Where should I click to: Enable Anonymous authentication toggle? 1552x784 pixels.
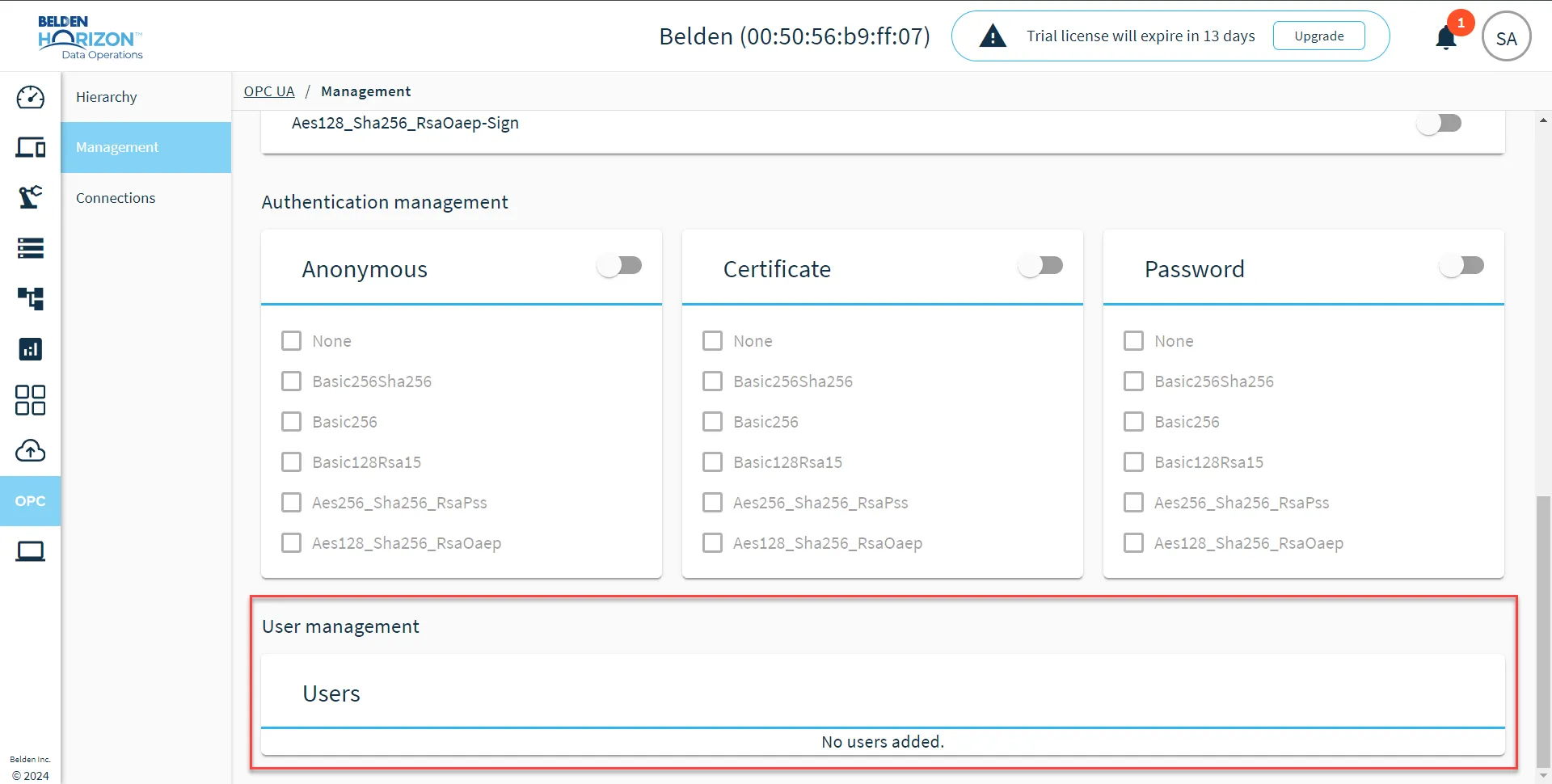click(x=620, y=265)
